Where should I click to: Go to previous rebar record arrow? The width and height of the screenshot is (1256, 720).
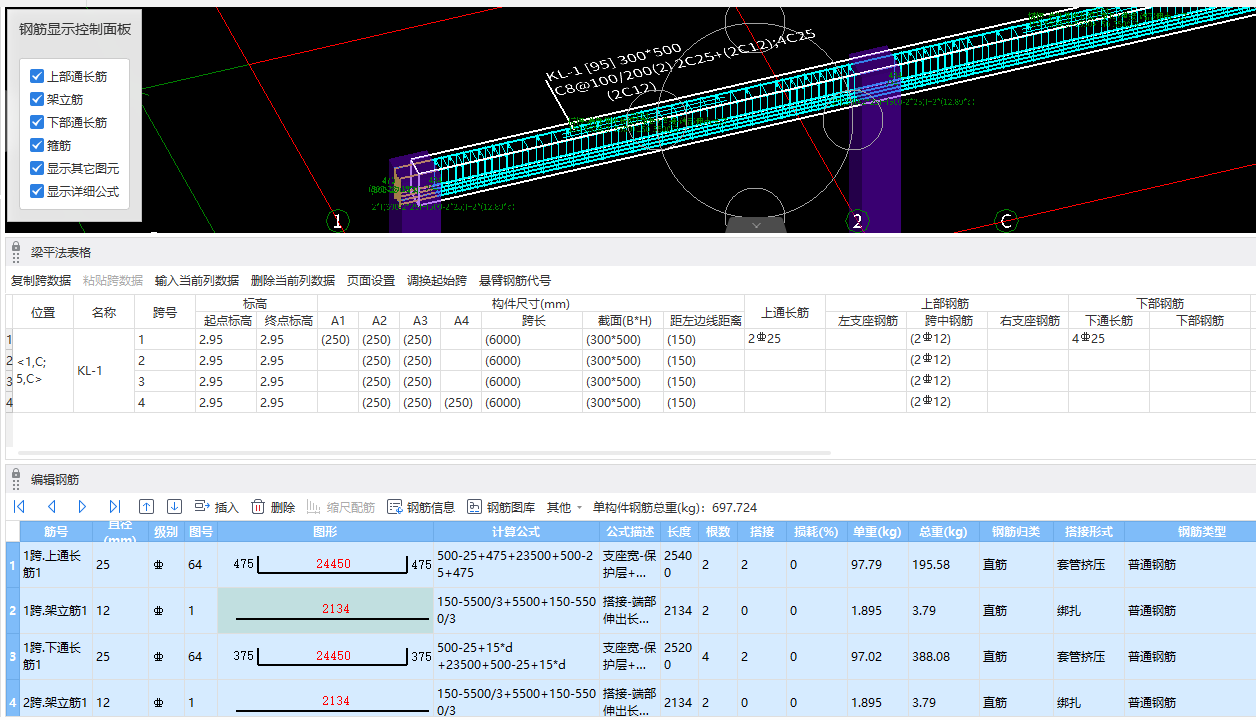pyautogui.click(x=51, y=507)
